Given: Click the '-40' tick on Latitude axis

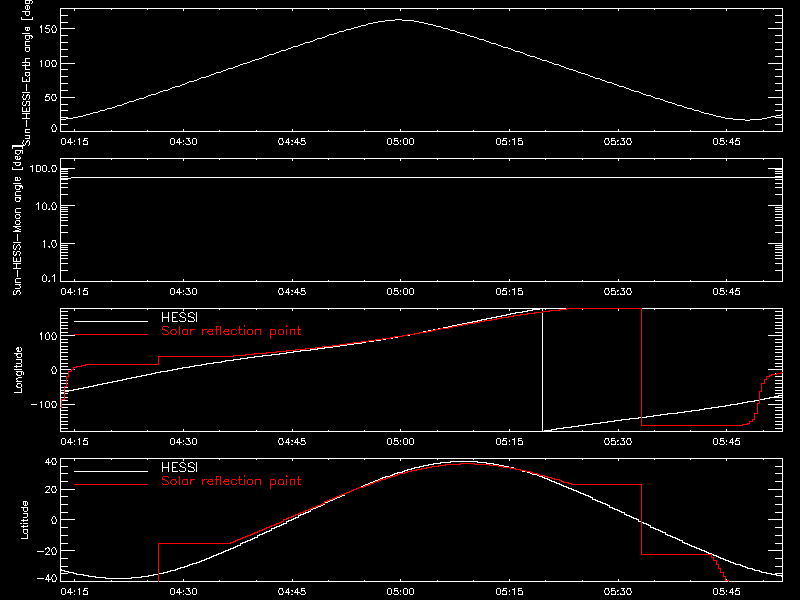Looking at the screenshot, I should [x=47, y=578].
